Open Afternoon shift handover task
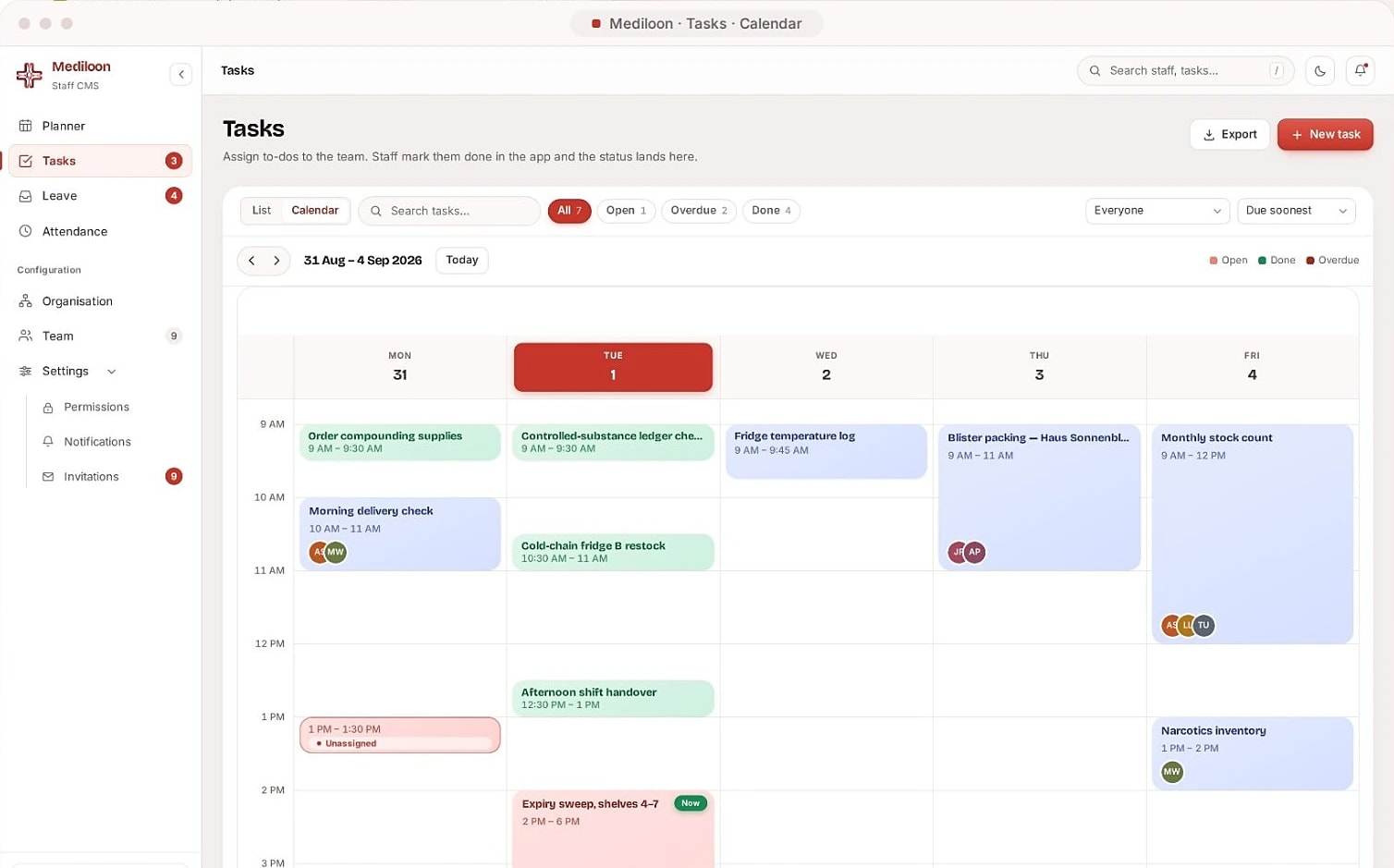Image resolution: width=1394 pixels, height=868 pixels. point(613,698)
